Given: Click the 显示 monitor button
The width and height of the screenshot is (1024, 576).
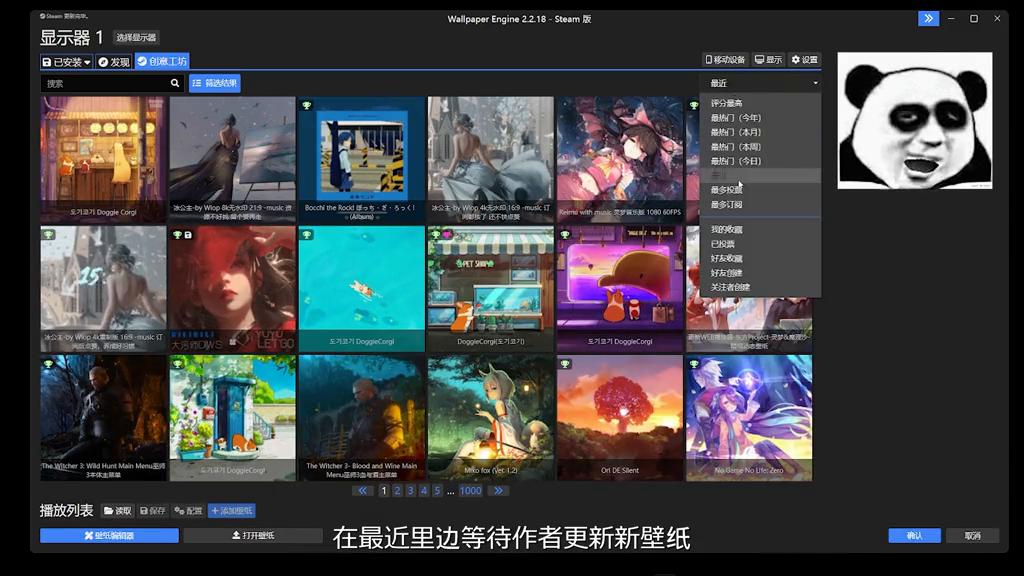Looking at the screenshot, I should coord(768,59).
